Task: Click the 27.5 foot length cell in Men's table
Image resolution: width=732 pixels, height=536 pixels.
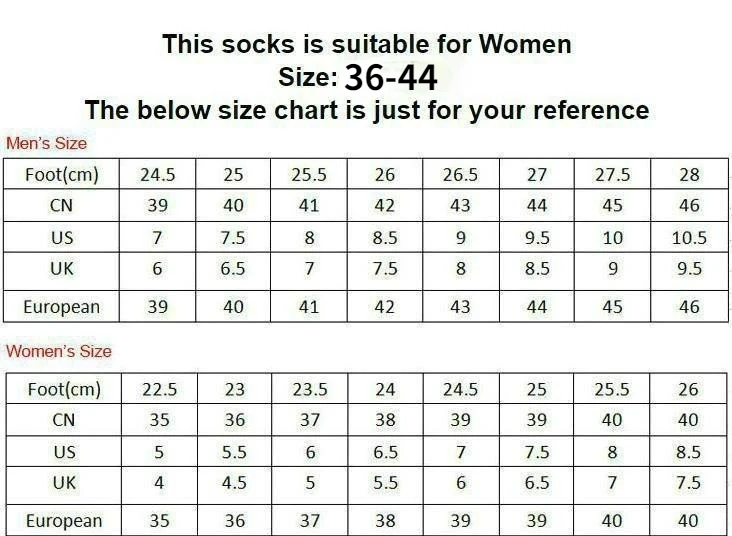Action: (613, 175)
